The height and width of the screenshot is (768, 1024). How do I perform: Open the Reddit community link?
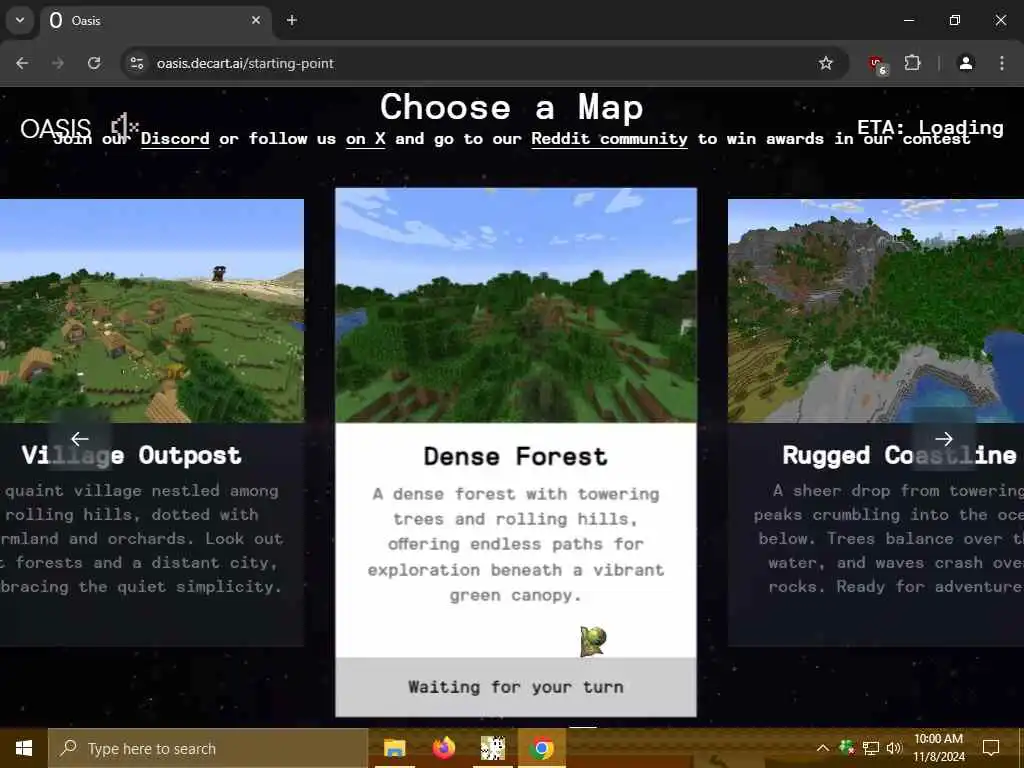(609, 139)
